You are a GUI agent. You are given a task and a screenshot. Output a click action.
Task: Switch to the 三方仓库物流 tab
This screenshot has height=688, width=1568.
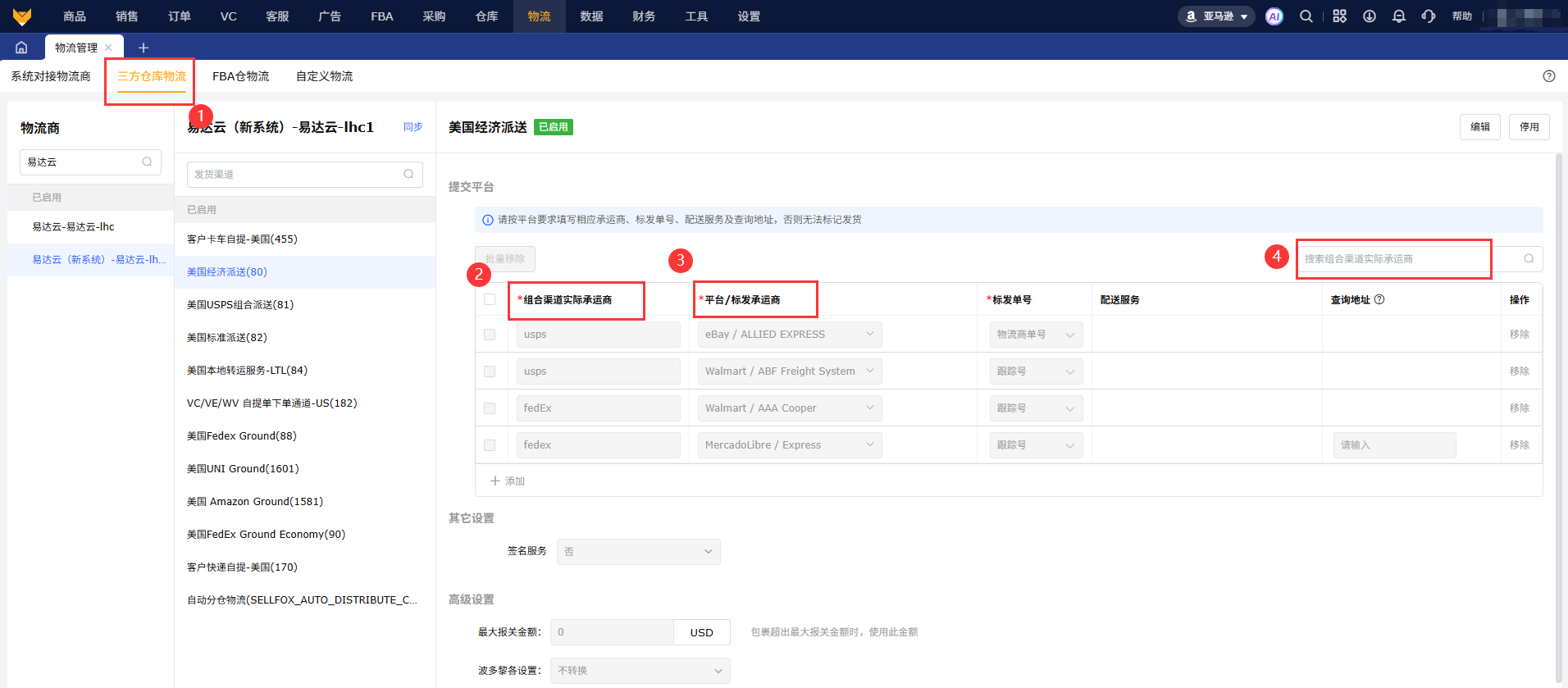pyautogui.click(x=152, y=76)
